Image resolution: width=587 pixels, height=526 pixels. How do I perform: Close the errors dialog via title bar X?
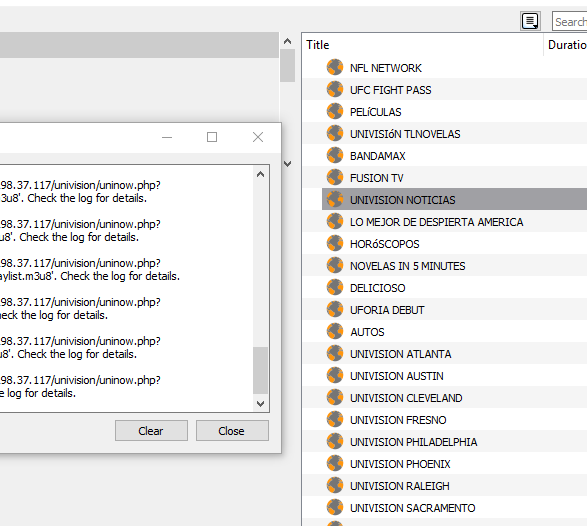(x=258, y=137)
